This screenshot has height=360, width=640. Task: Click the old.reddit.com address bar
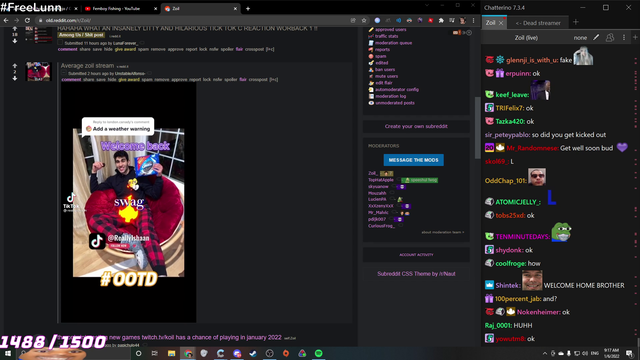click(x=196, y=20)
